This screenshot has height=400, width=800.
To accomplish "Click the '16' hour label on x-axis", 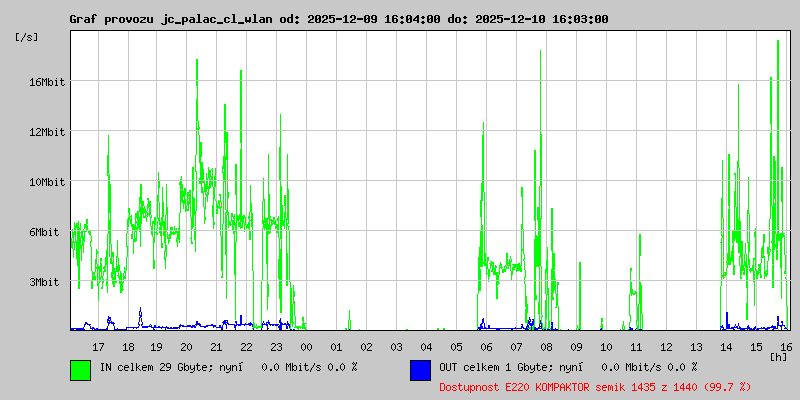I will point(785,347).
